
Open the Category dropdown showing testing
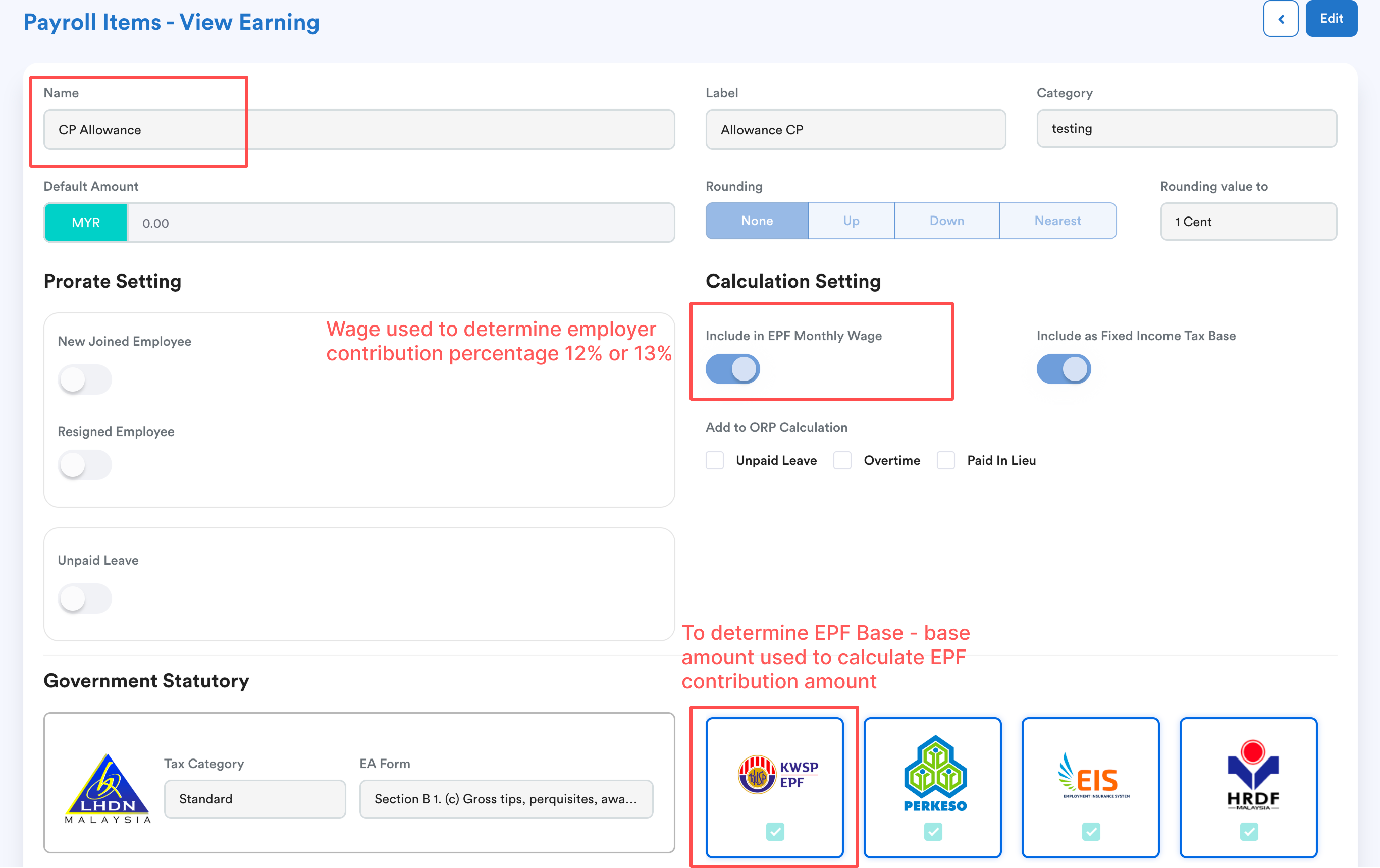click(x=1186, y=129)
